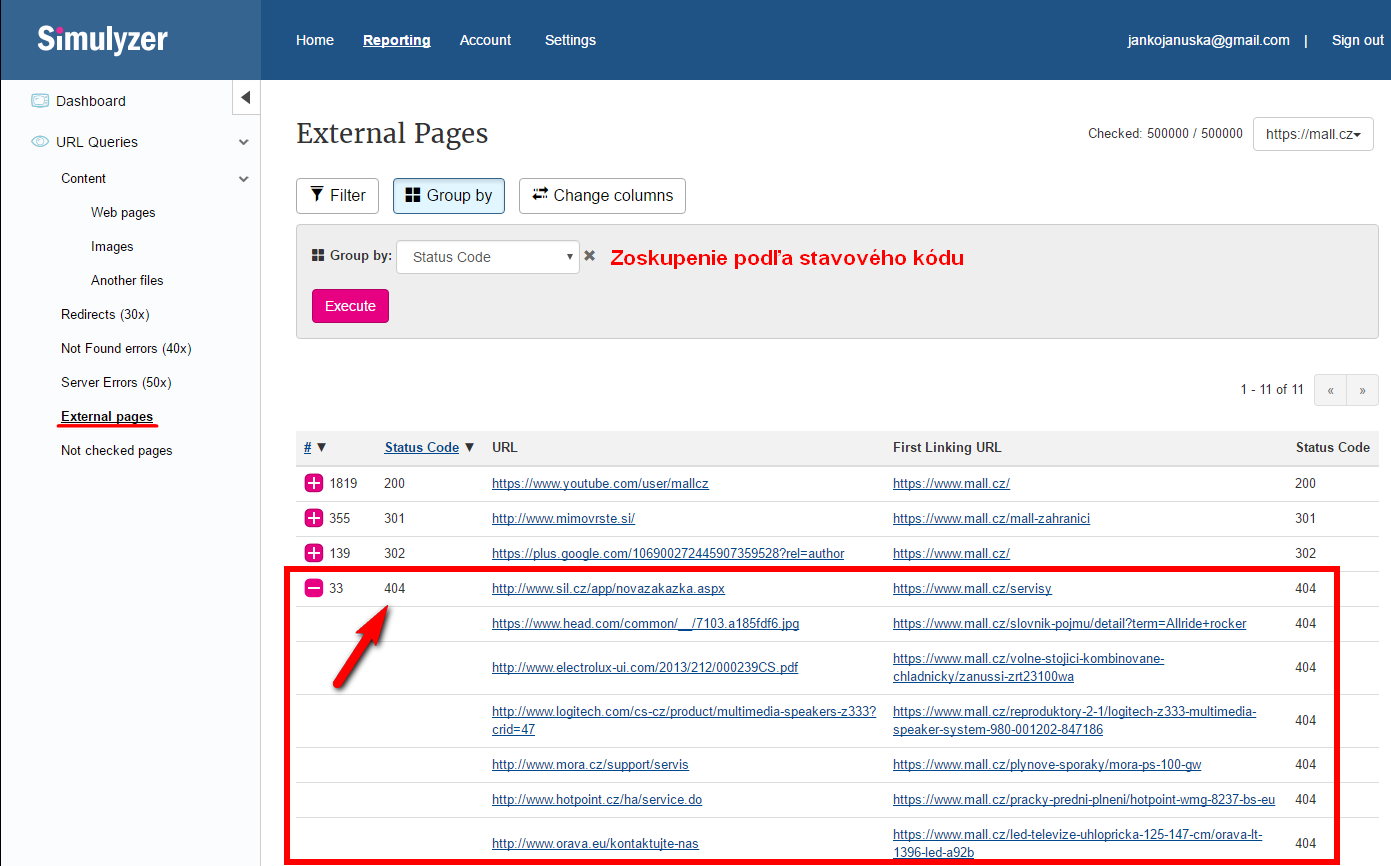Select Web pages in sidebar
The width and height of the screenshot is (1391, 866).
tap(123, 212)
